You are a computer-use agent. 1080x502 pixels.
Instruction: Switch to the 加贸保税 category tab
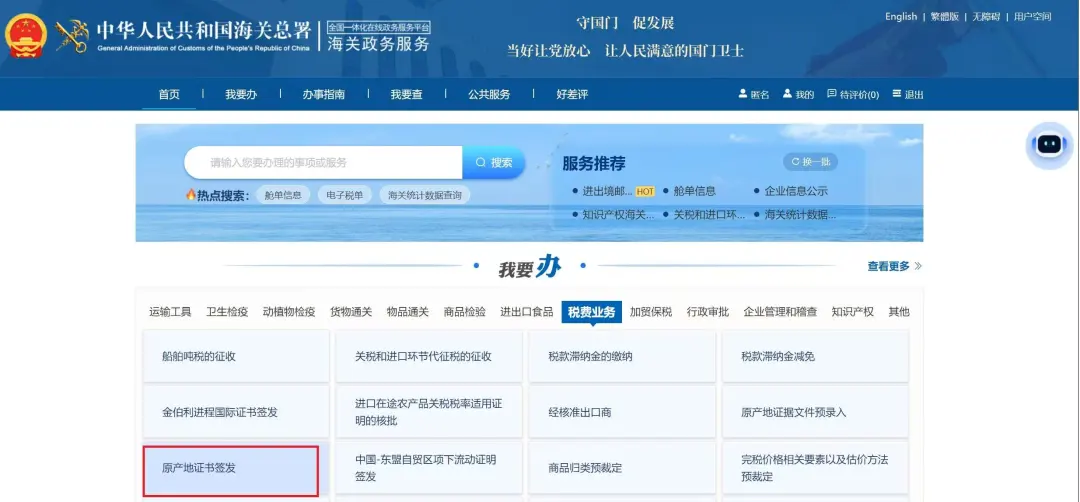point(650,312)
